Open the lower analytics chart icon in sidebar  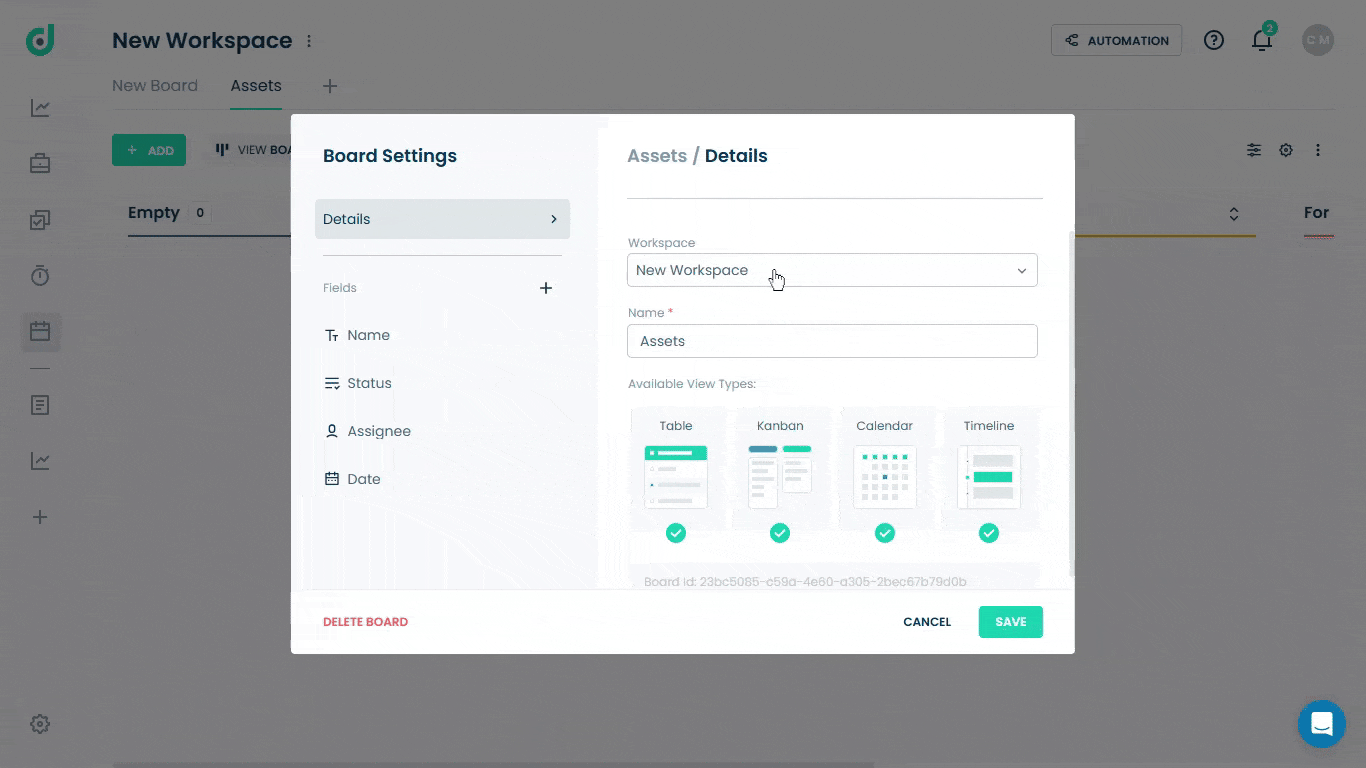[x=40, y=461]
